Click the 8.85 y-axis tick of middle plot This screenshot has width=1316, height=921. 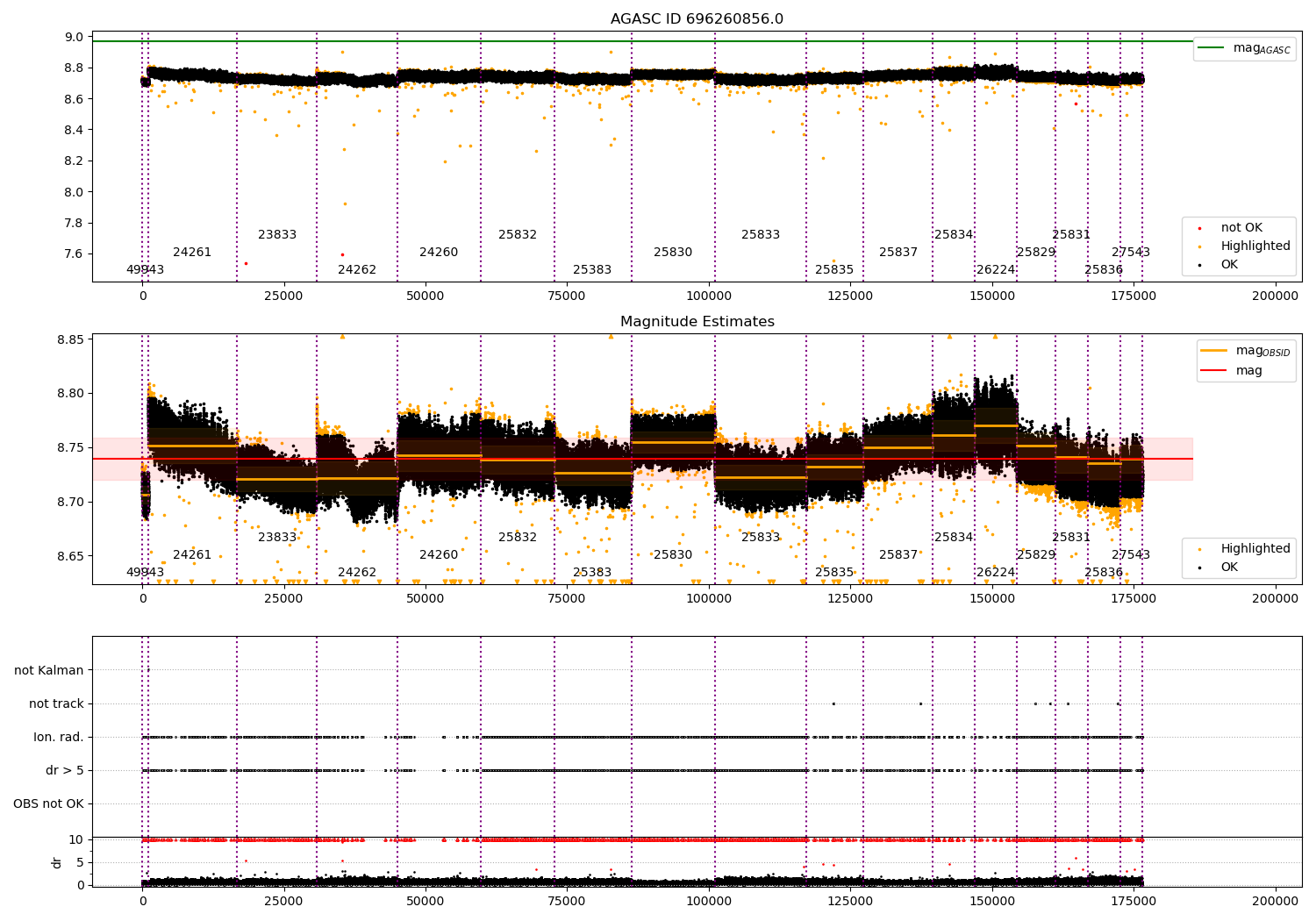[x=71, y=339]
